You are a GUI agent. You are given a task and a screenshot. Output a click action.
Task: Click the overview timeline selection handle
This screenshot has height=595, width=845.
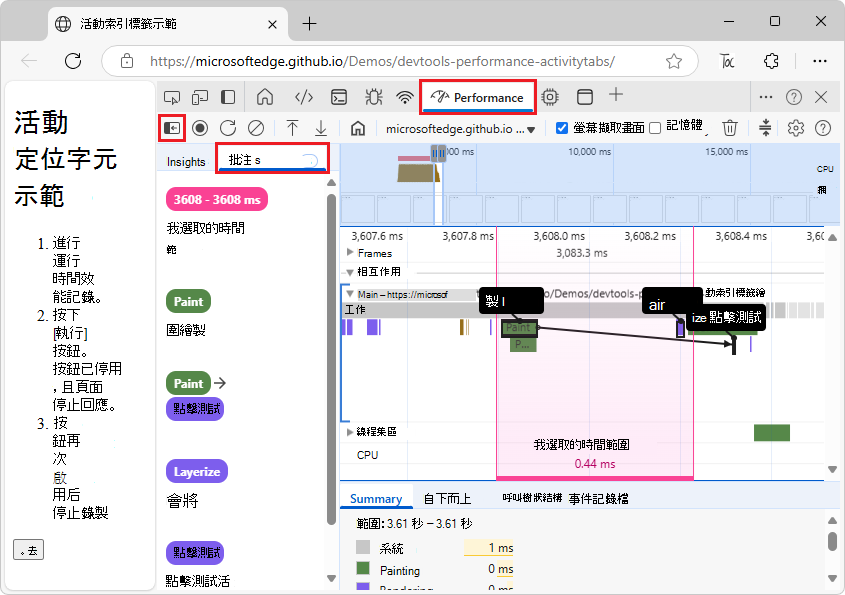[438, 154]
